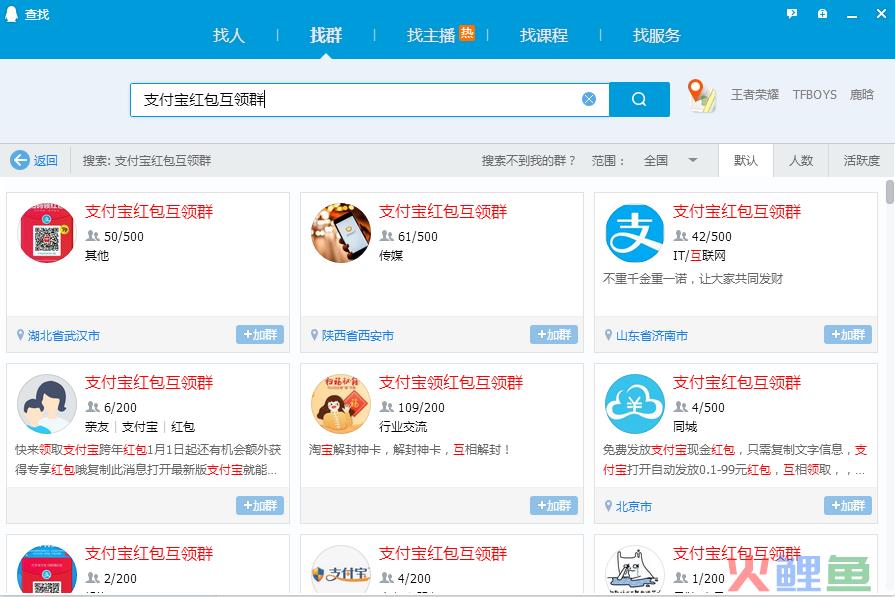Click the magnifier search button
895x597 pixels.
639,99
